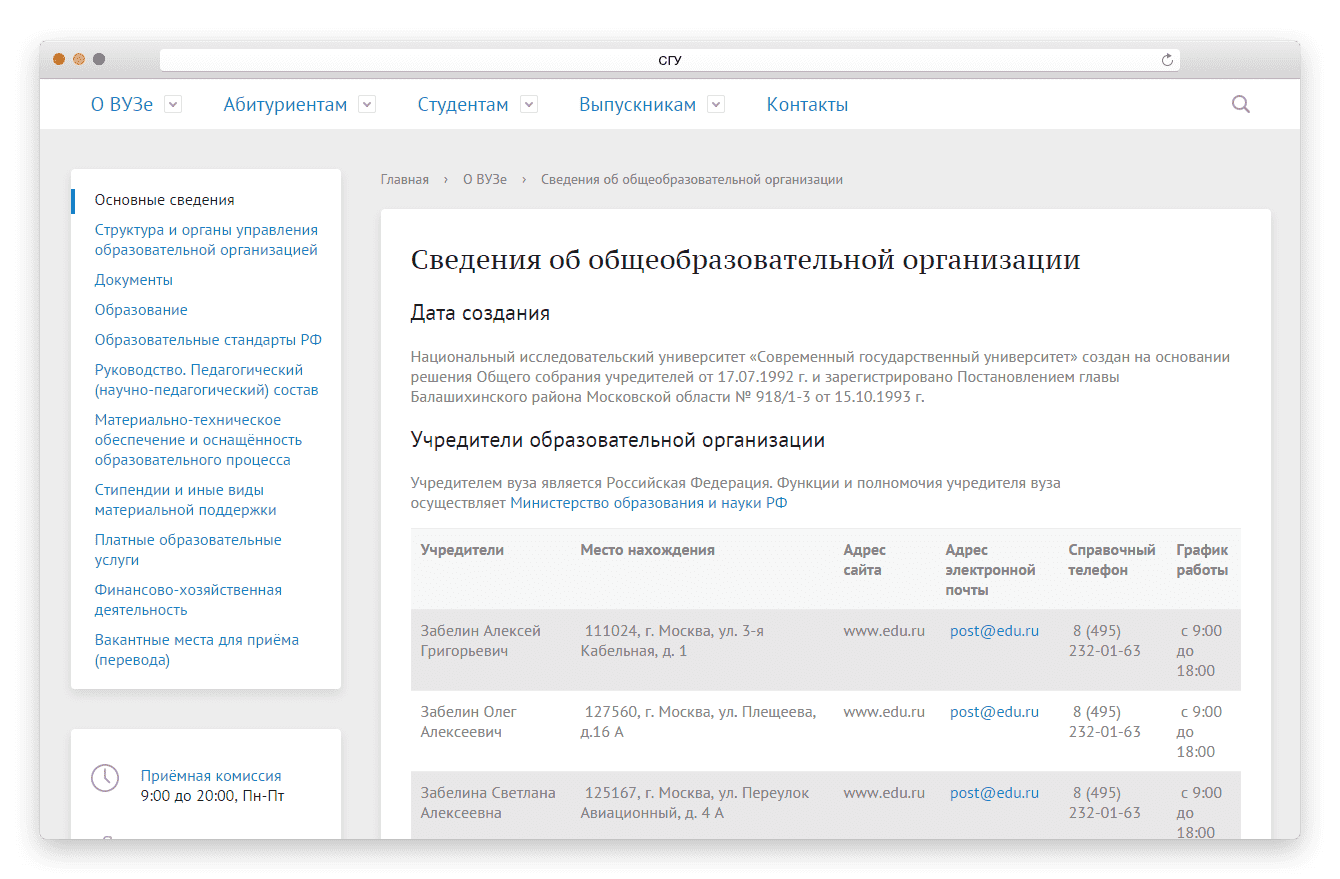Screen dimensions: 1340x879
Task: Click the clock icon beside Приёмная комиссия
Action: point(105,778)
